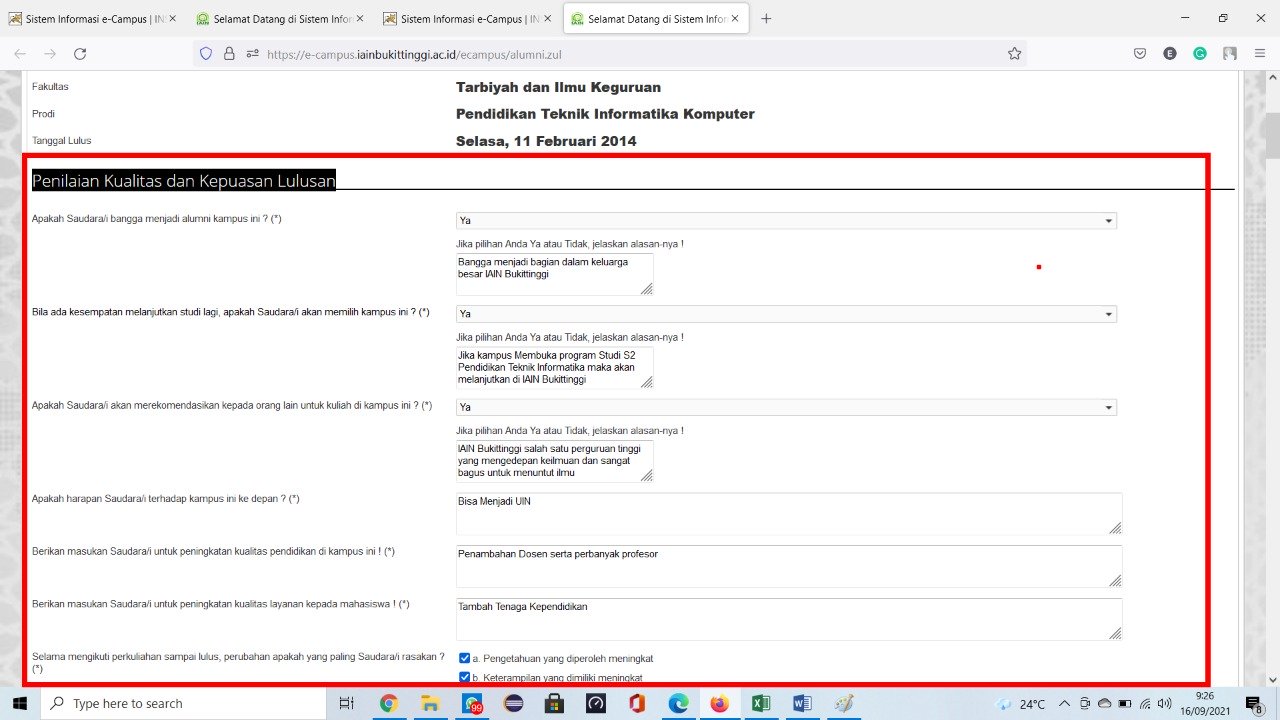Click the shield tracking protection icon
This screenshot has height=720, width=1280.
[x=207, y=54]
